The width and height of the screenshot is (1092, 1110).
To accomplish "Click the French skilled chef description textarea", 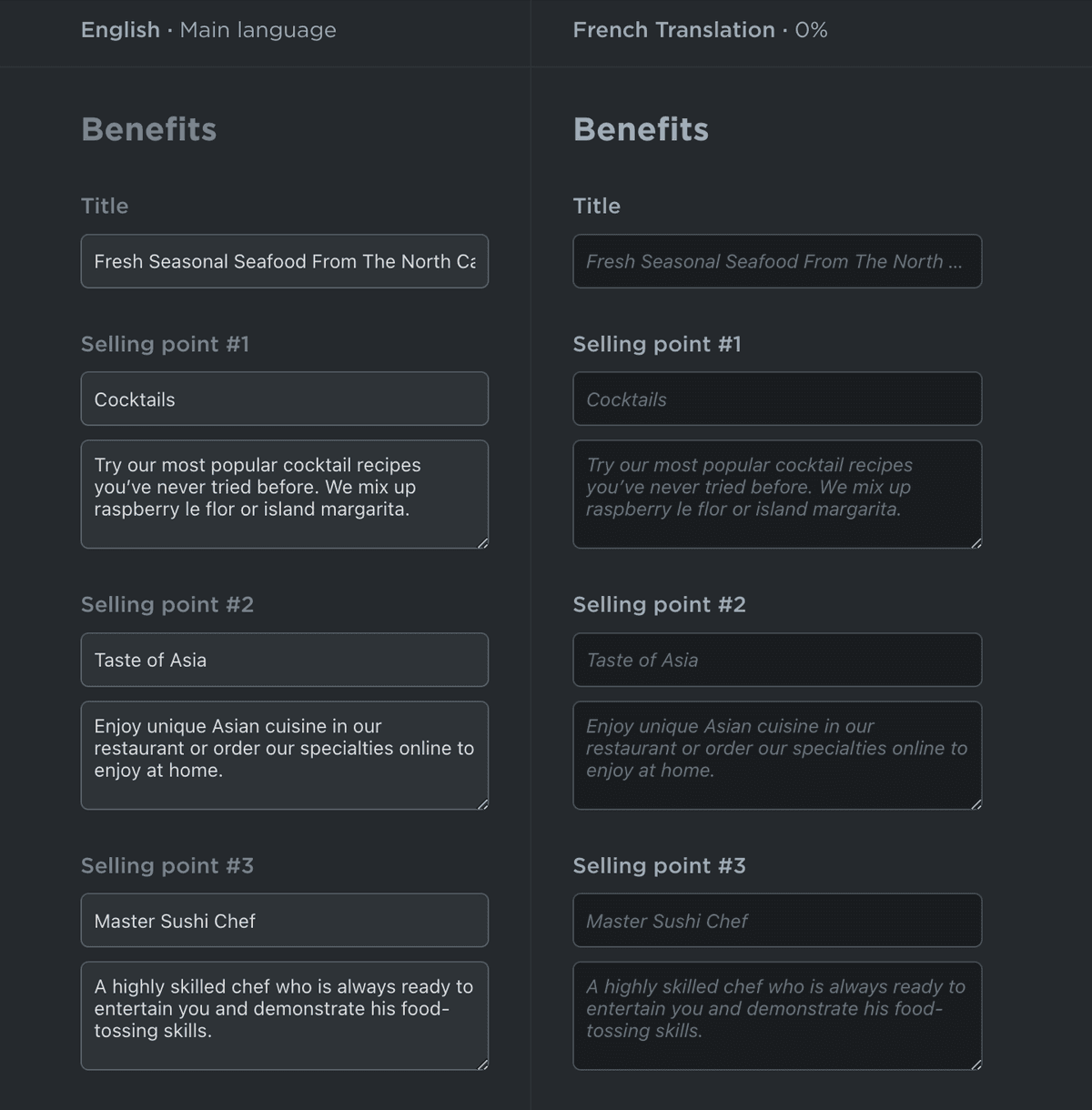I will point(776,1015).
